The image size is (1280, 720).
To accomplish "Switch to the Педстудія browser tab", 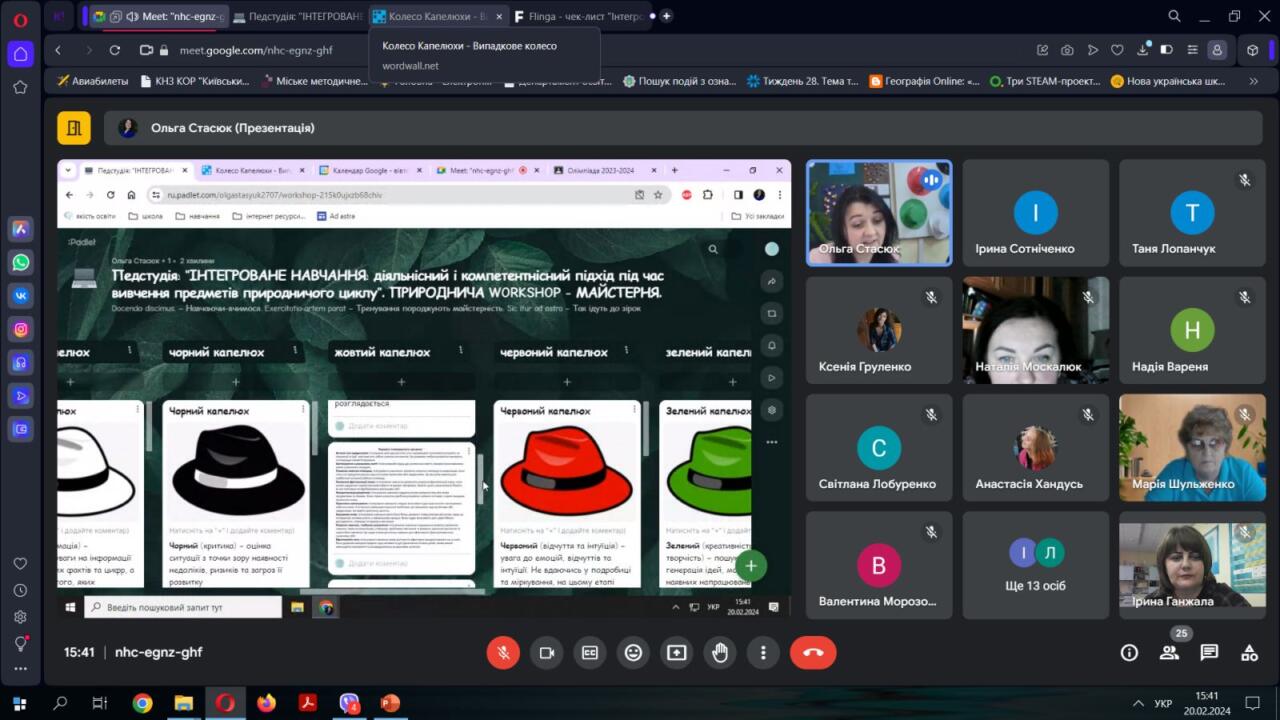I will pos(297,16).
